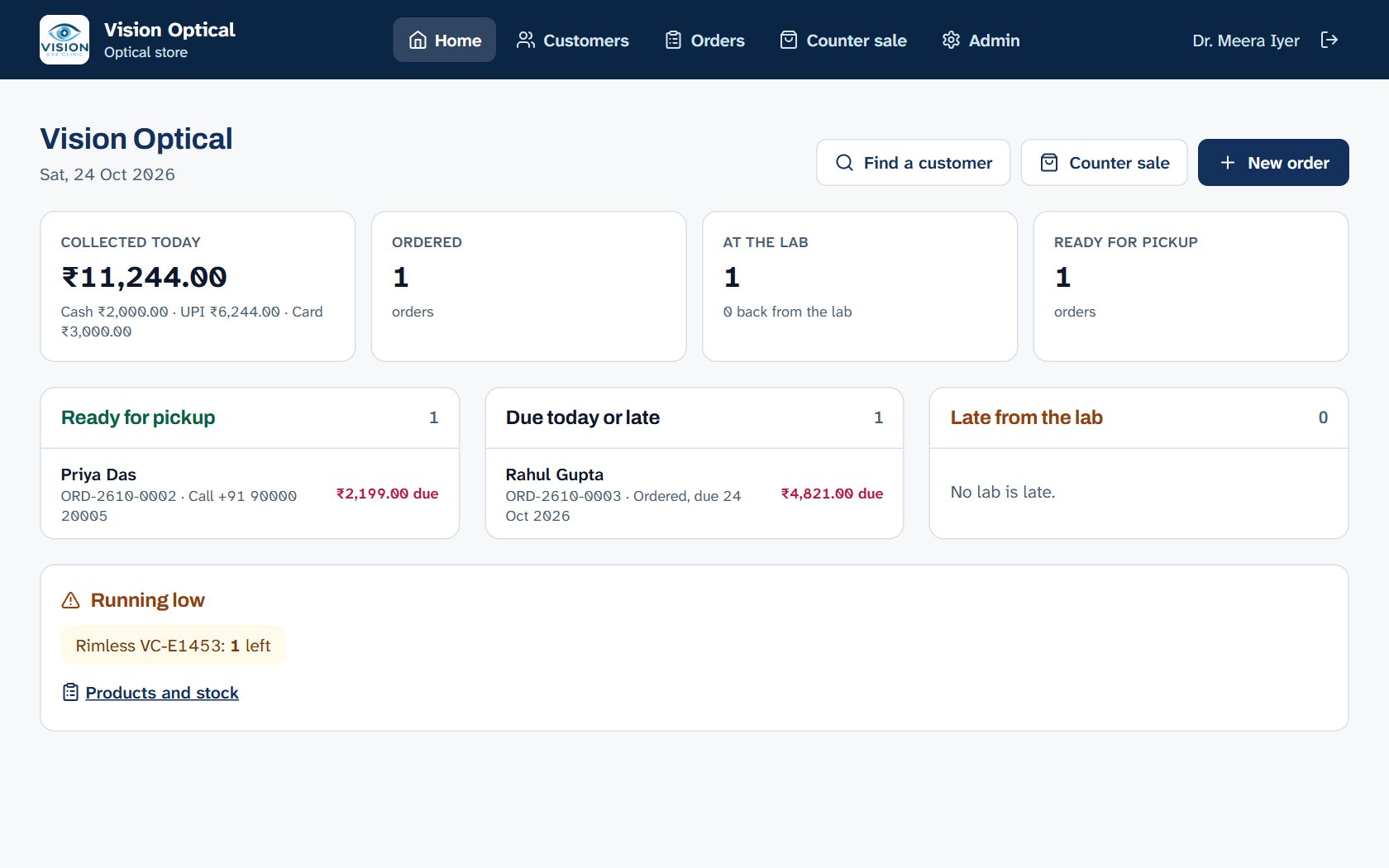Open Rahul Gupta due today order
Screen dimensions: 1389x868
point(694,494)
